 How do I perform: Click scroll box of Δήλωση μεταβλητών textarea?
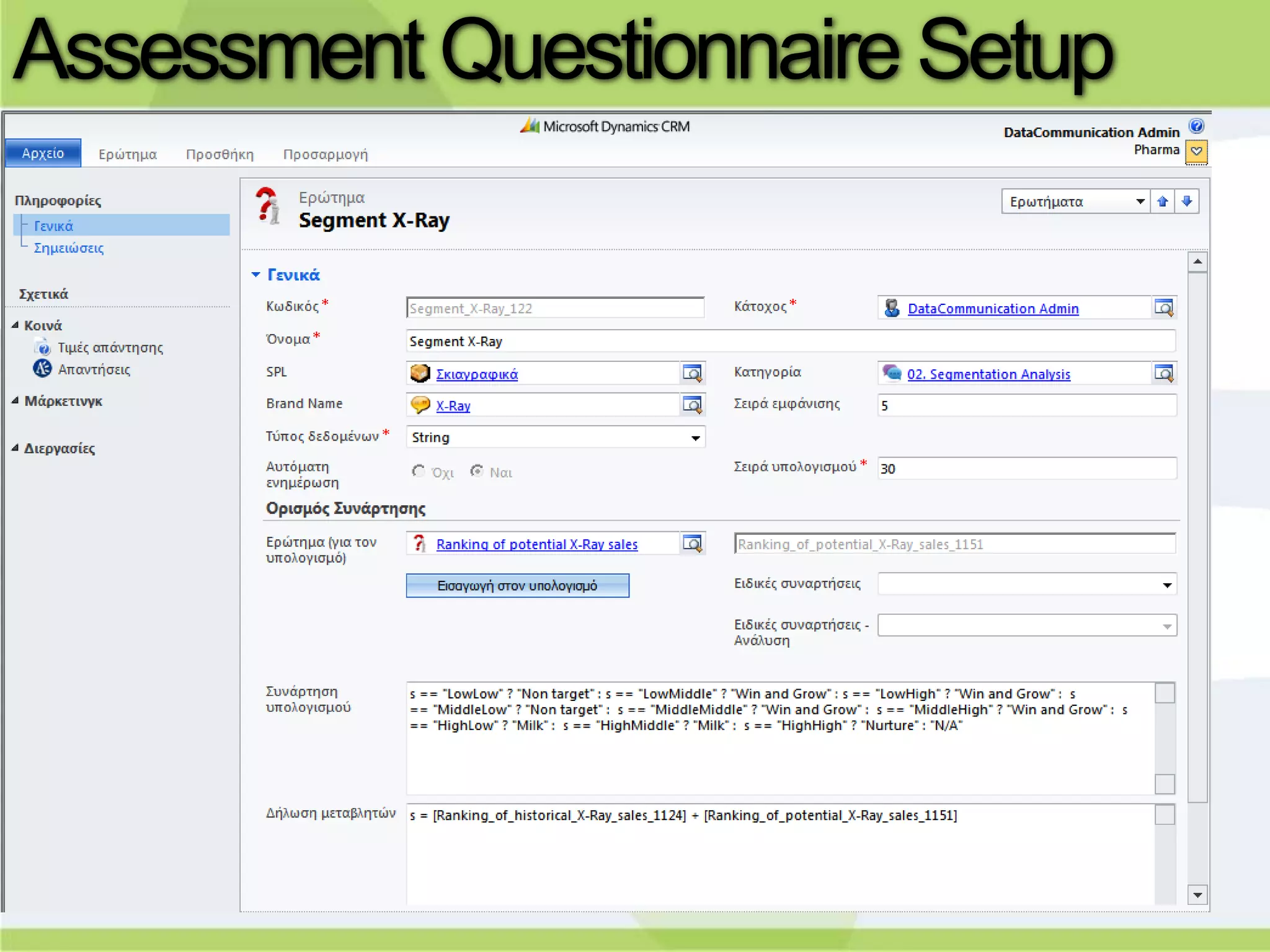pyautogui.click(x=1165, y=814)
